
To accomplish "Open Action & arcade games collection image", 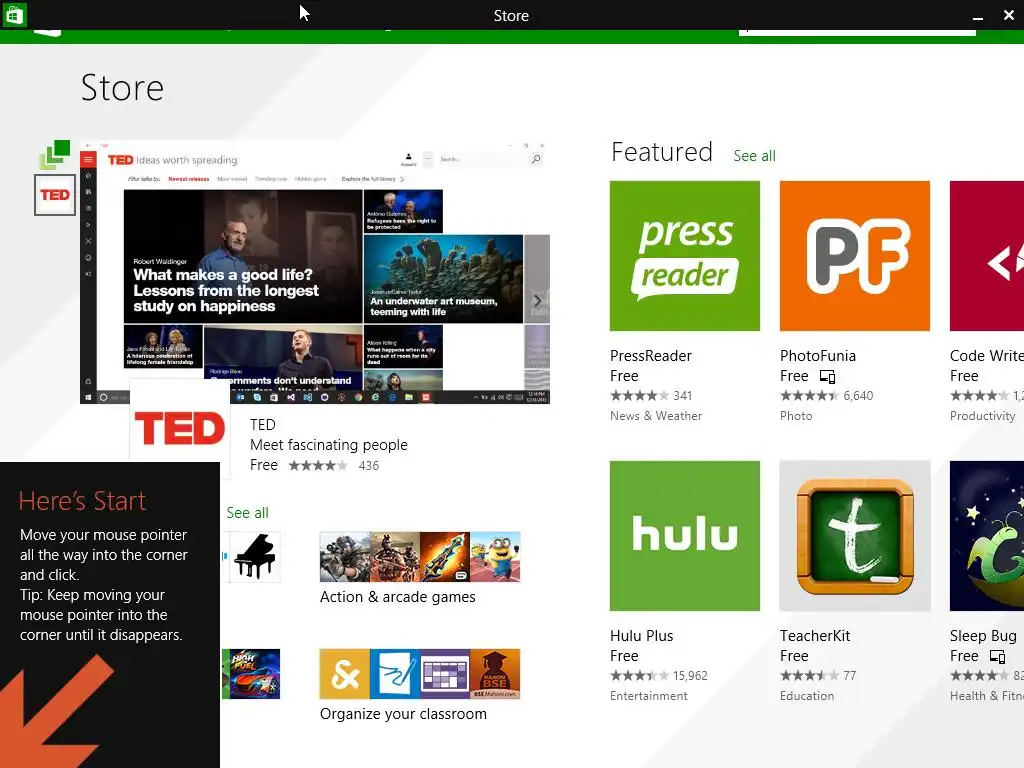I will tap(420, 557).
